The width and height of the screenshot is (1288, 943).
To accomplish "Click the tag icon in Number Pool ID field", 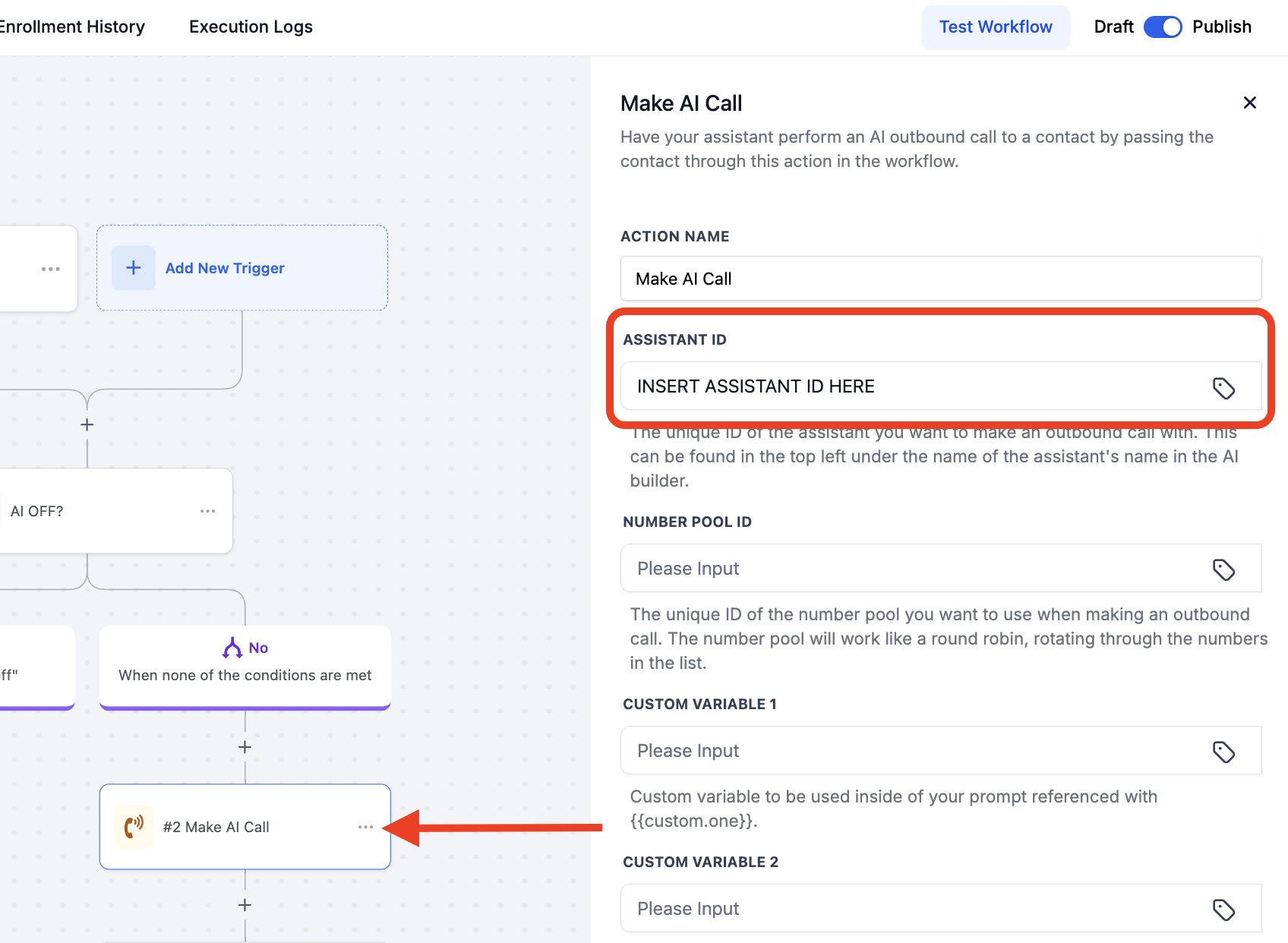I will 1223,569.
